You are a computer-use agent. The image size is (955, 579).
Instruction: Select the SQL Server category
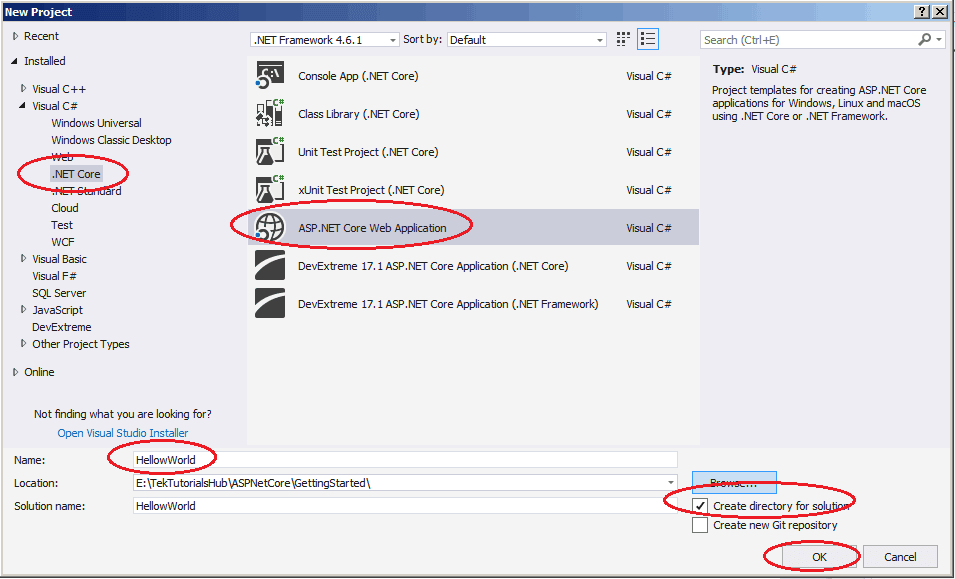pos(59,293)
